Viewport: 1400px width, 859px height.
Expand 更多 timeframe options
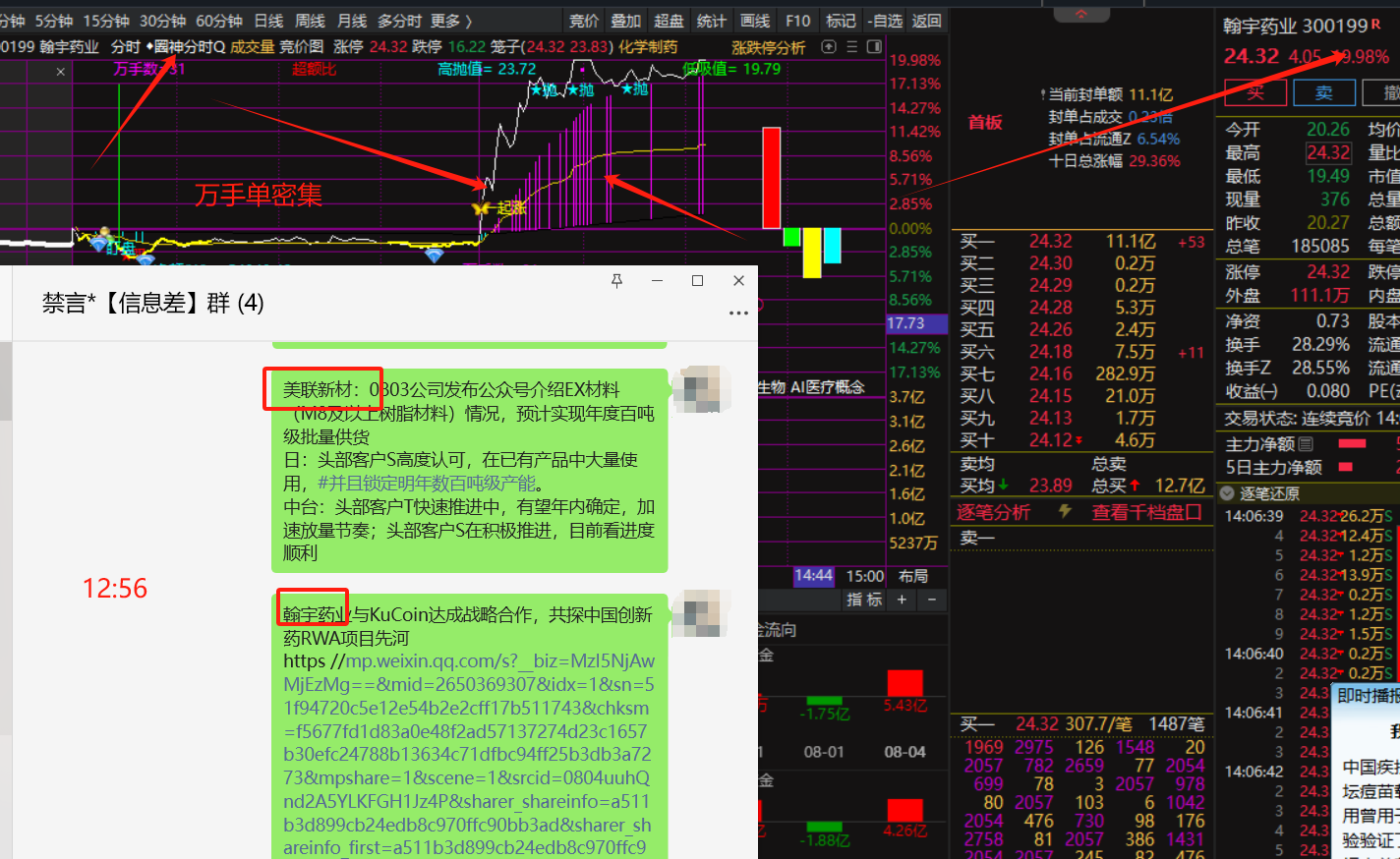click(x=450, y=21)
